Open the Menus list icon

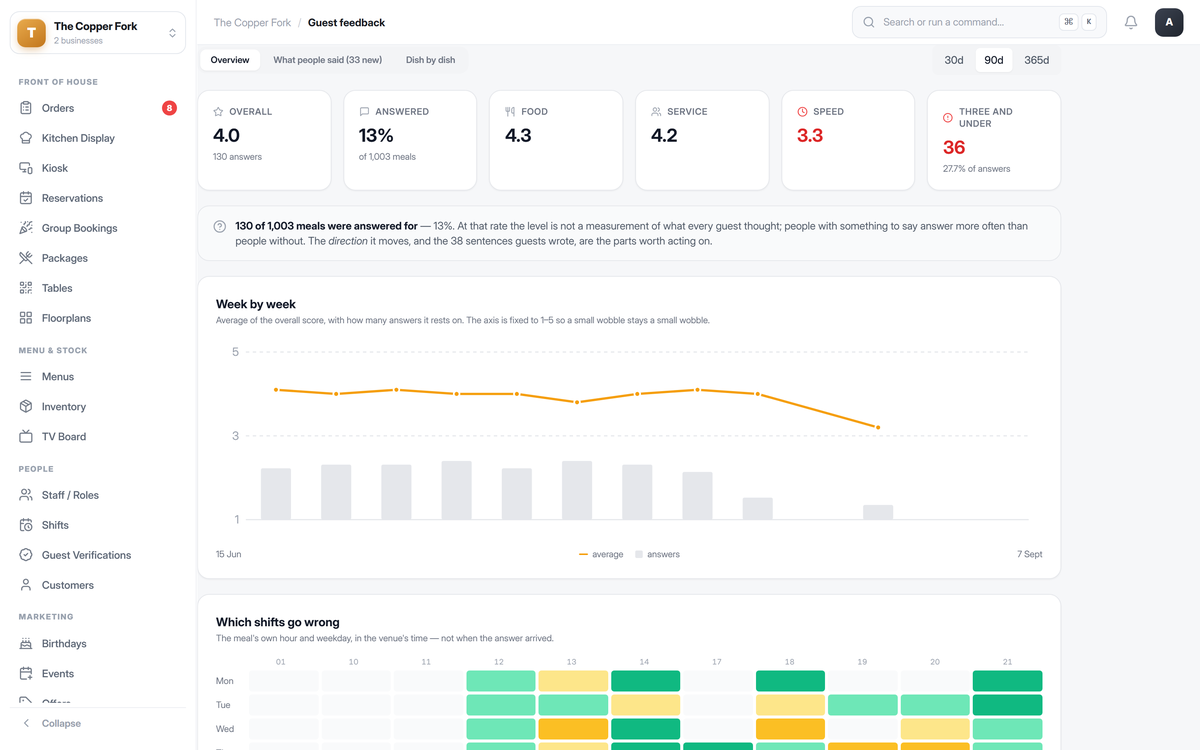click(x=26, y=377)
